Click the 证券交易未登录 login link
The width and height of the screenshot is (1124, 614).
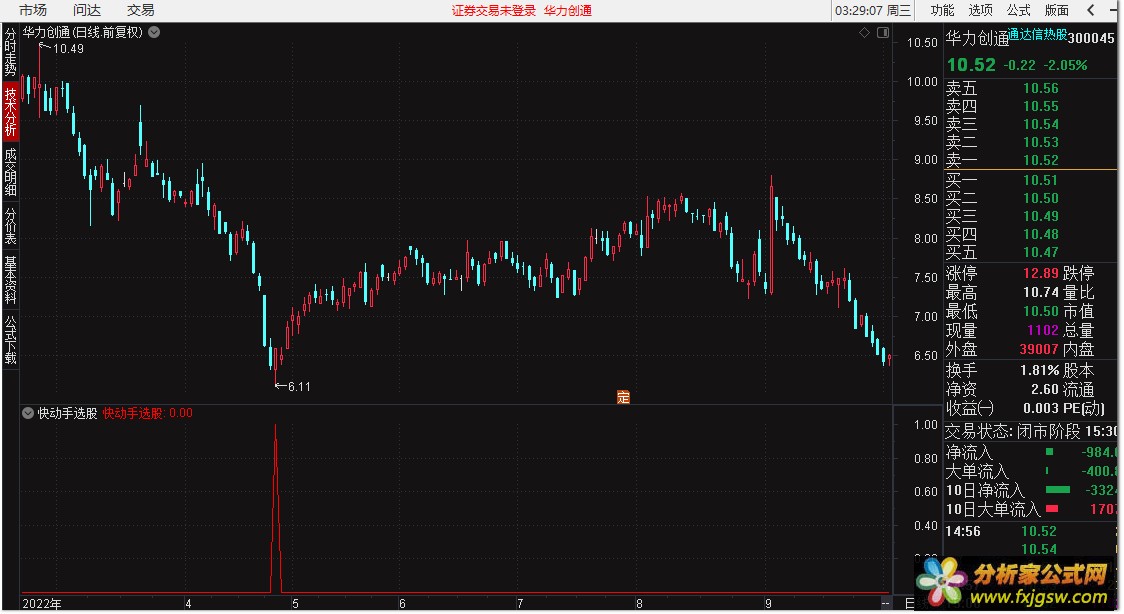tap(493, 11)
